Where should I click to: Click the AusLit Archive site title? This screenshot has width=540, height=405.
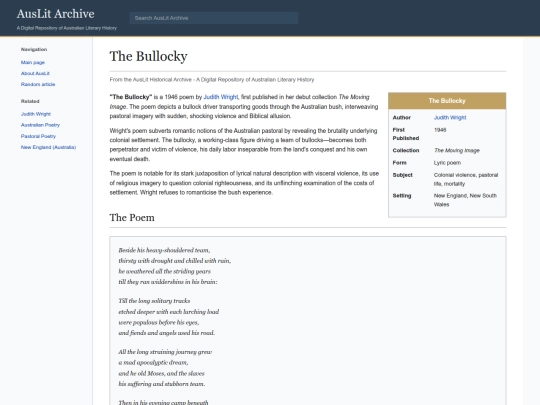pos(55,14)
